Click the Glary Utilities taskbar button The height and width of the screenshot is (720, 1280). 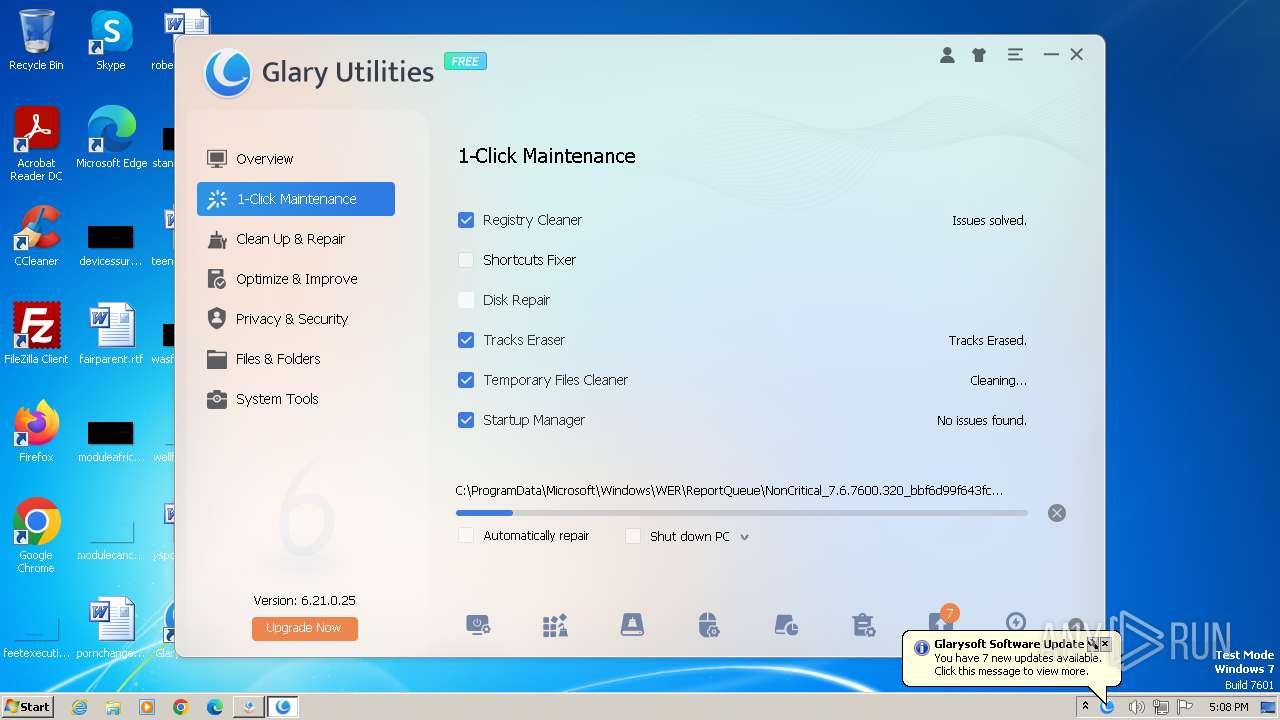284,707
